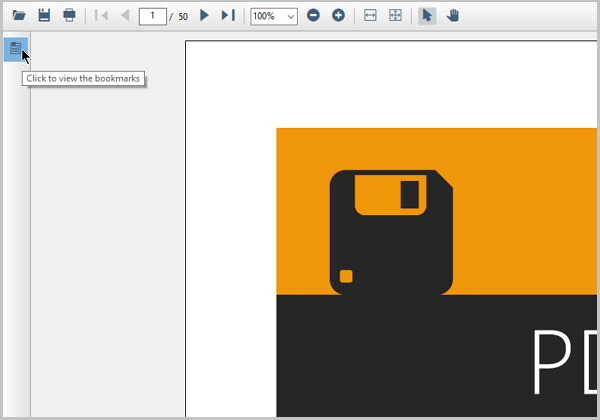
Task: Click the total page count 50
Action: [x=183, y=16]
